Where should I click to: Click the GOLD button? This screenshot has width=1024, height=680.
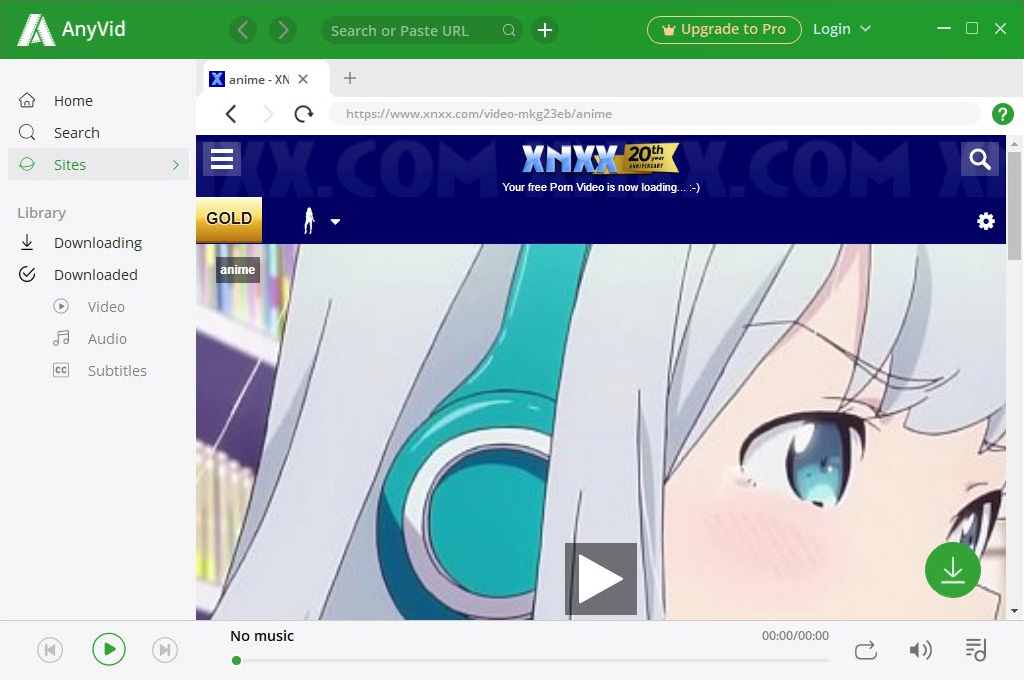click(x=229, y=219)
